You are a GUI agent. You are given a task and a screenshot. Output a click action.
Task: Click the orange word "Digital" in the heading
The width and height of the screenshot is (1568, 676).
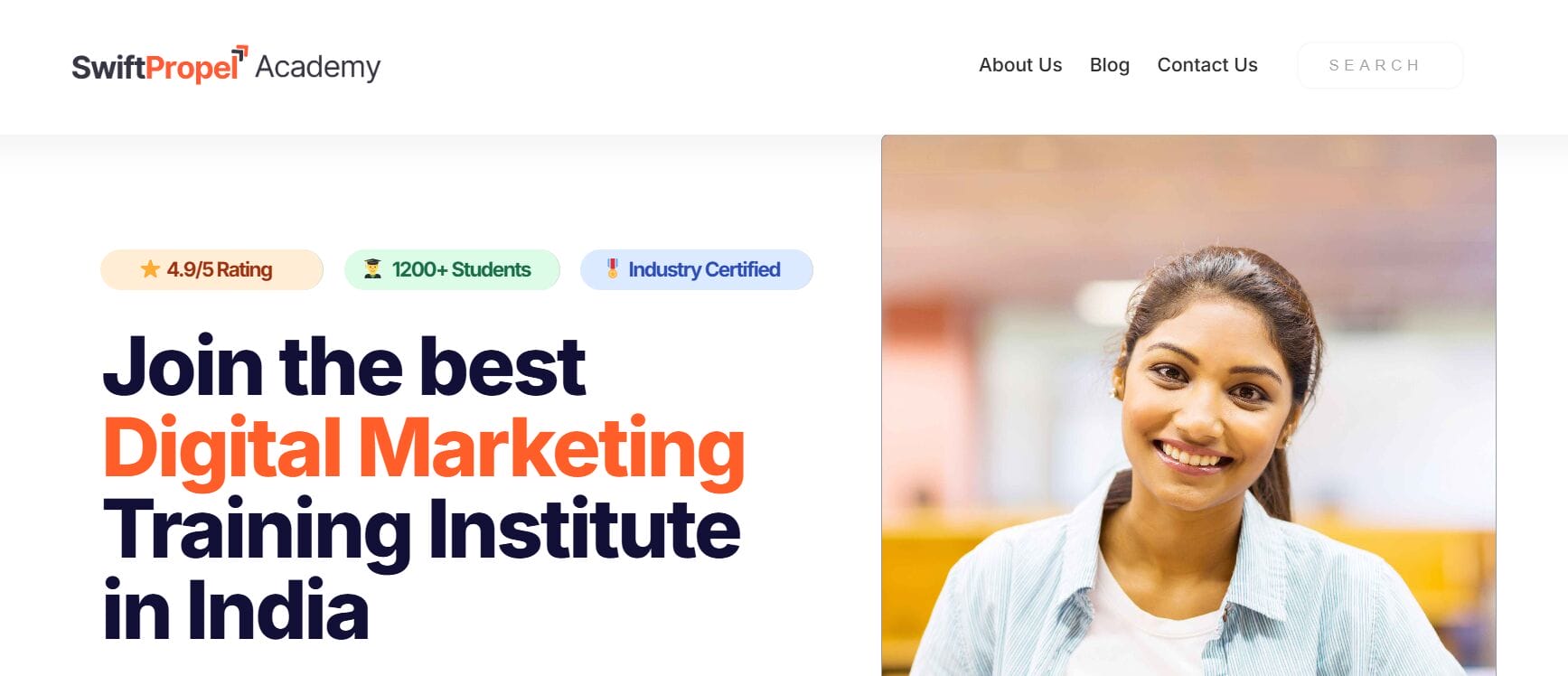222,447
